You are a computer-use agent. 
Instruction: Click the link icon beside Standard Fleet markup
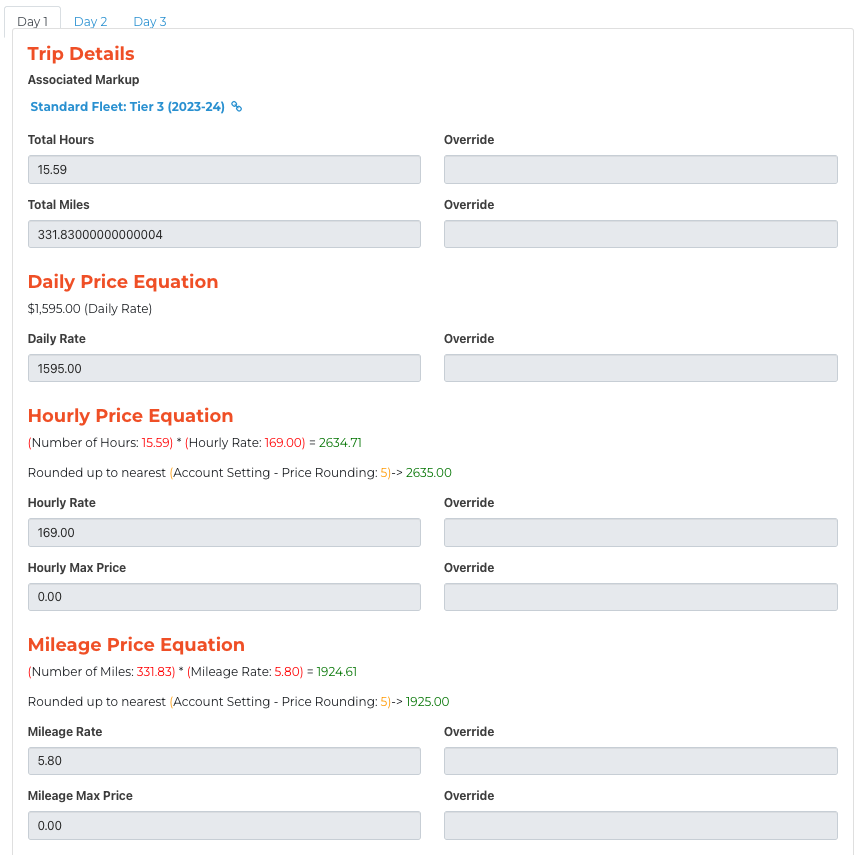(236, 106)
